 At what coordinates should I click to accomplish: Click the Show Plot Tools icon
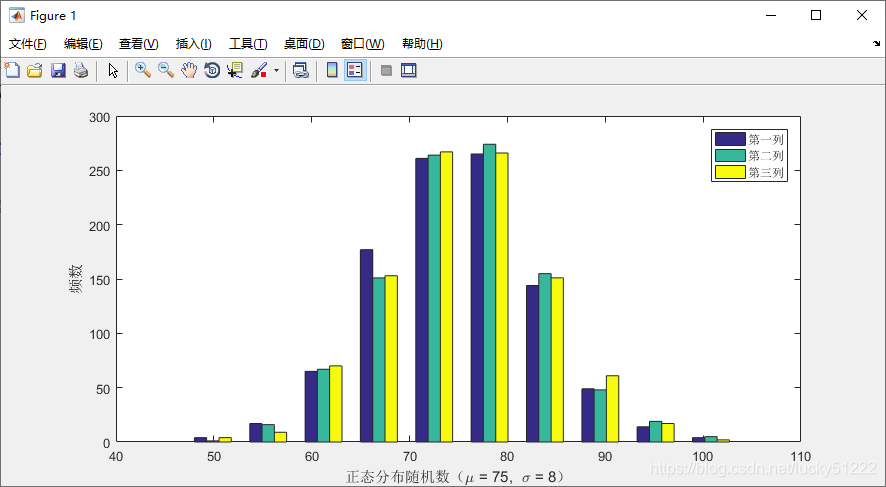[x=409, y=70]
